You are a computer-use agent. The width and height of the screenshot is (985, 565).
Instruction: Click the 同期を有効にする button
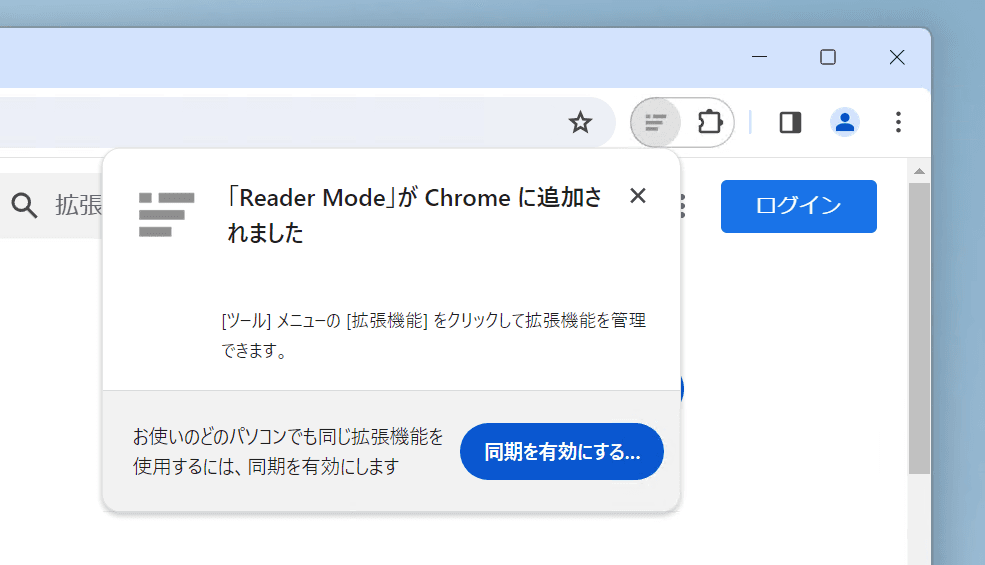pyautogui.click(x=562, y=451)
